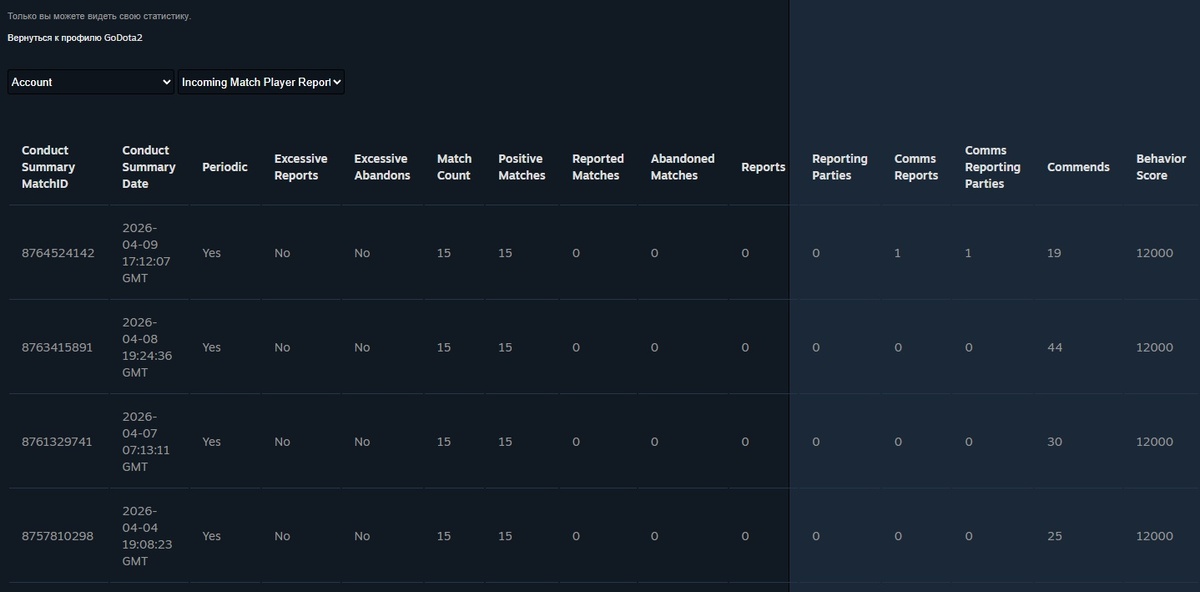This screenshot has height=592, width=1200.
Task: Select match ID 8757810298
Action: [x=58, y=536]
